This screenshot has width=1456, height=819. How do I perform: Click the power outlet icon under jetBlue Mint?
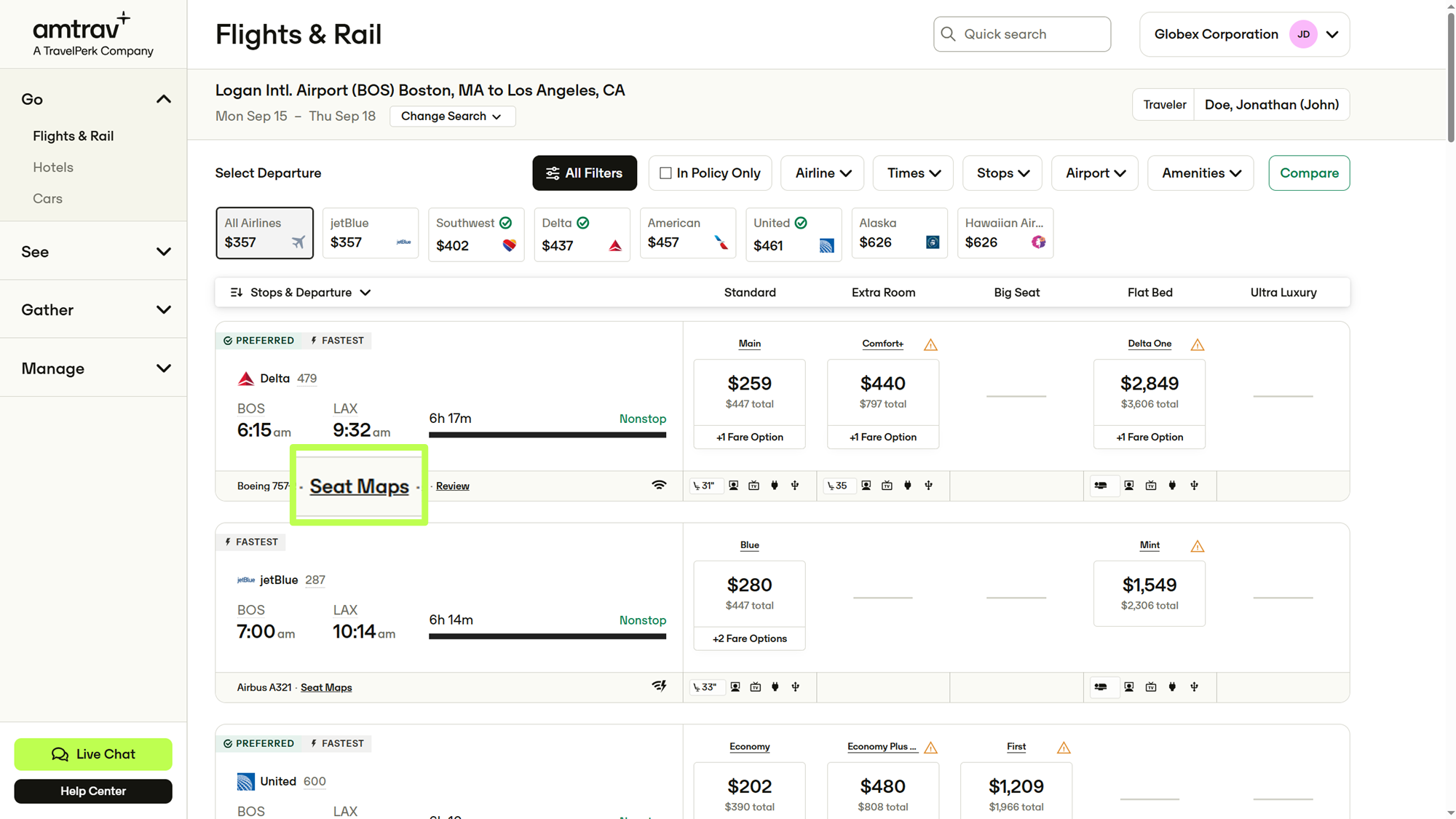pyautogui.click(x=1172, y=687)
